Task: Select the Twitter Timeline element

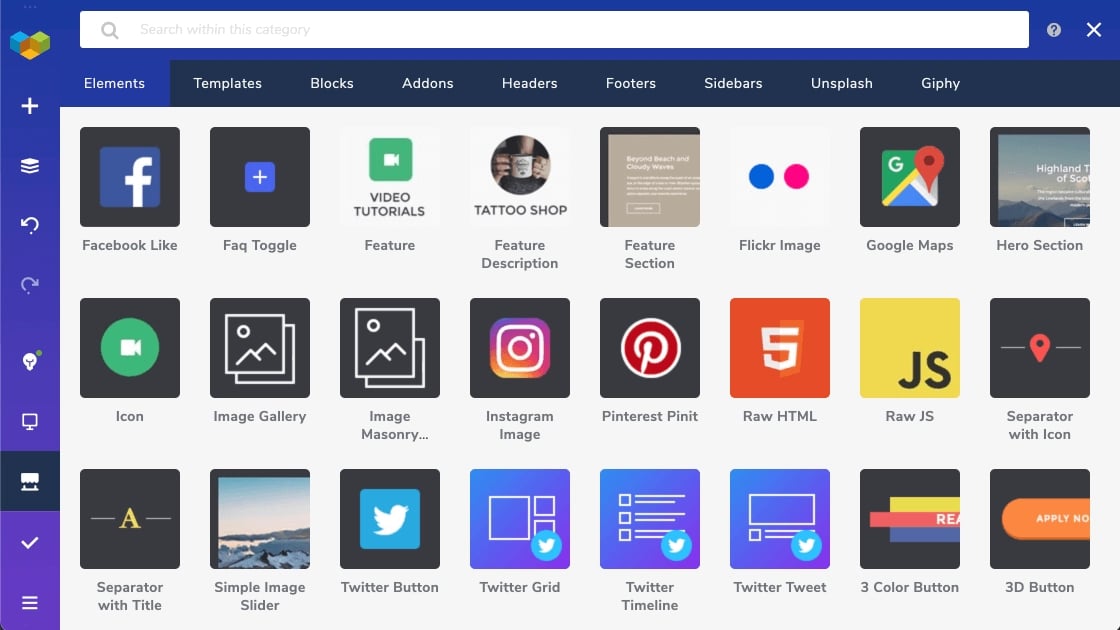Action: pyautogui.click(x=650, y=519)
